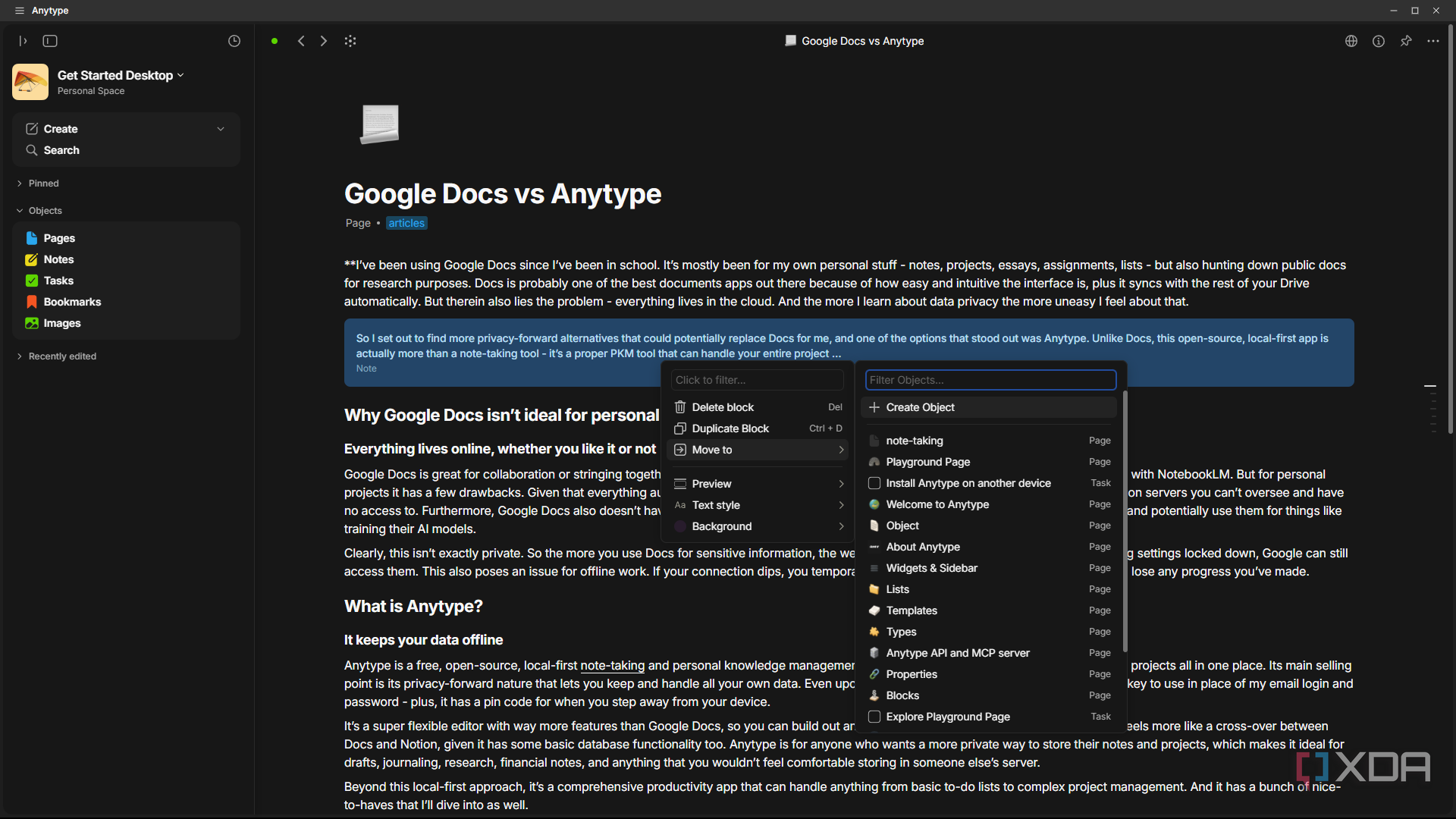This screenshot has height=819, width=1456.
Task: Click the articles tag
Action: (406, 223)
